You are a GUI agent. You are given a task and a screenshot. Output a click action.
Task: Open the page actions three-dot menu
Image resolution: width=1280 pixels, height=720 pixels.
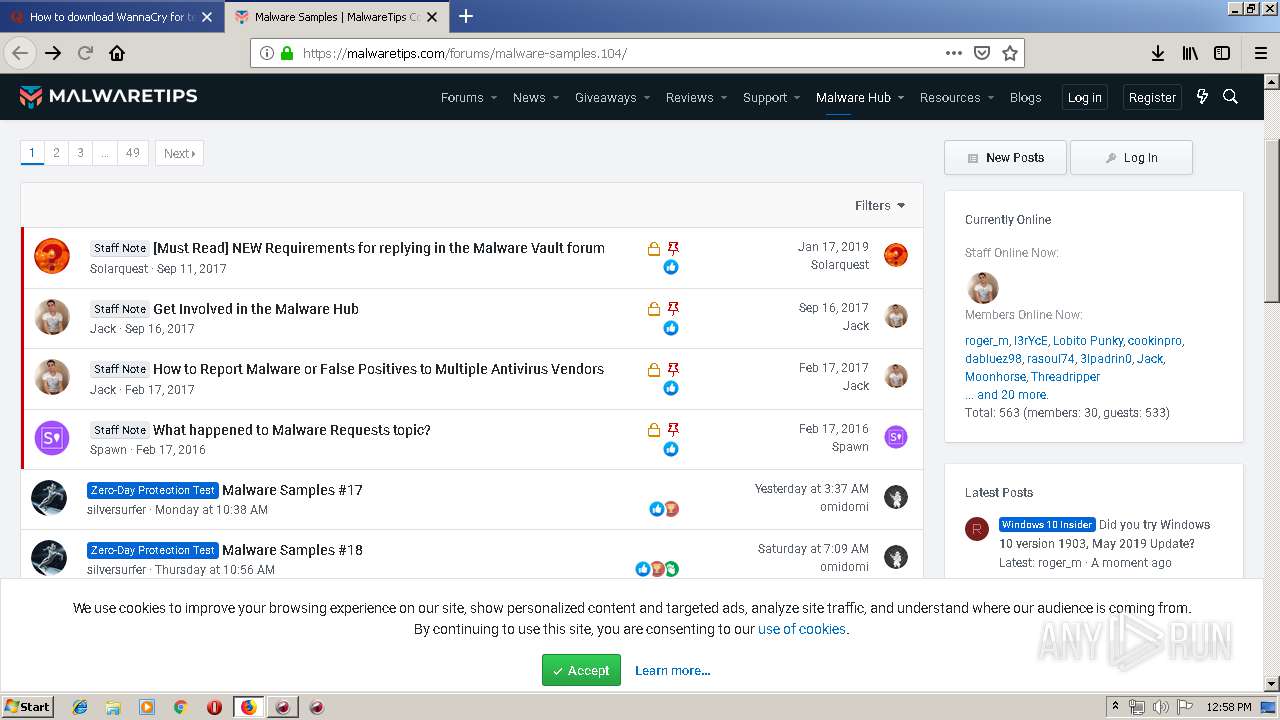954,53
